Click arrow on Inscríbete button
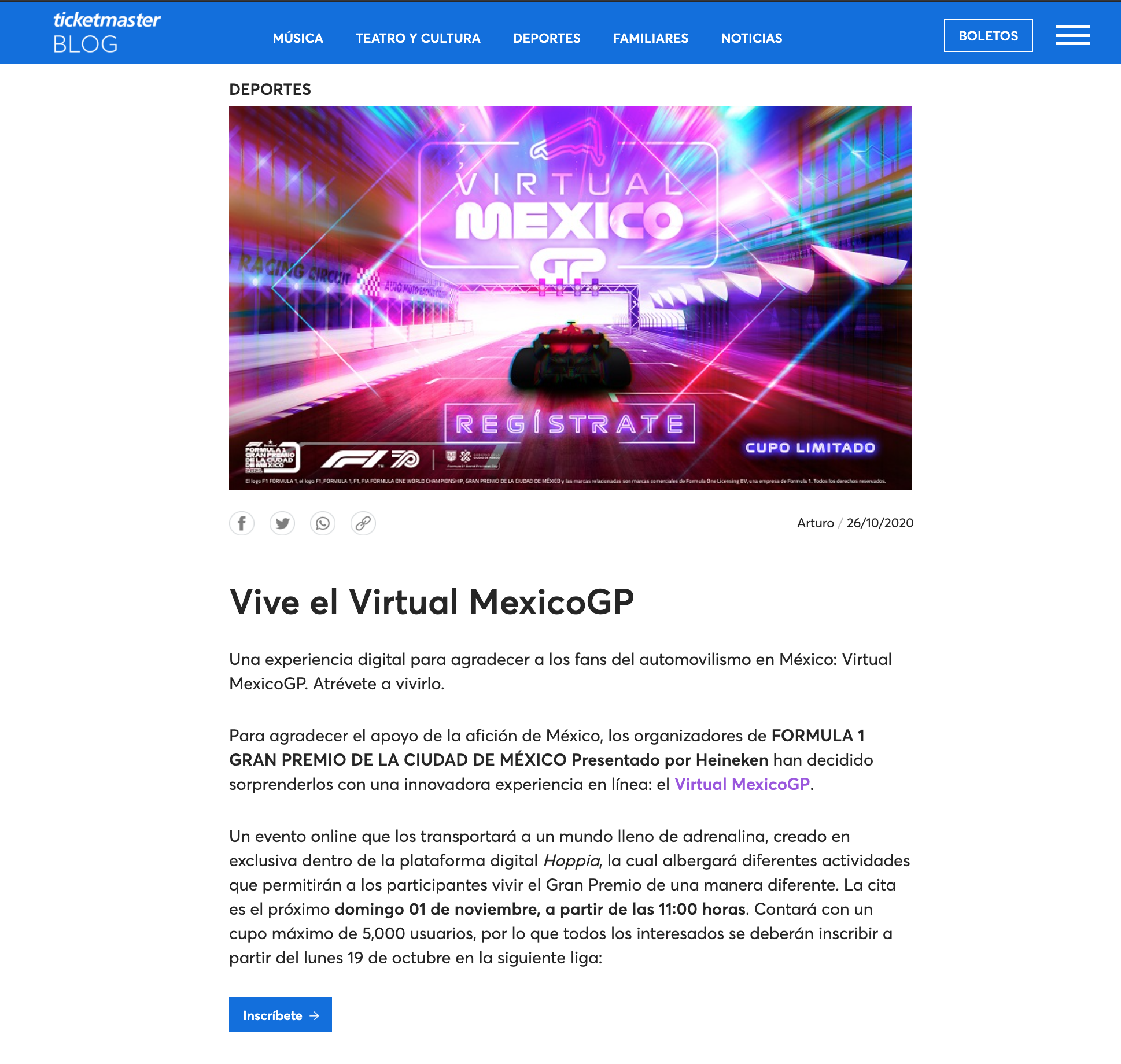 click(315, 1015)
